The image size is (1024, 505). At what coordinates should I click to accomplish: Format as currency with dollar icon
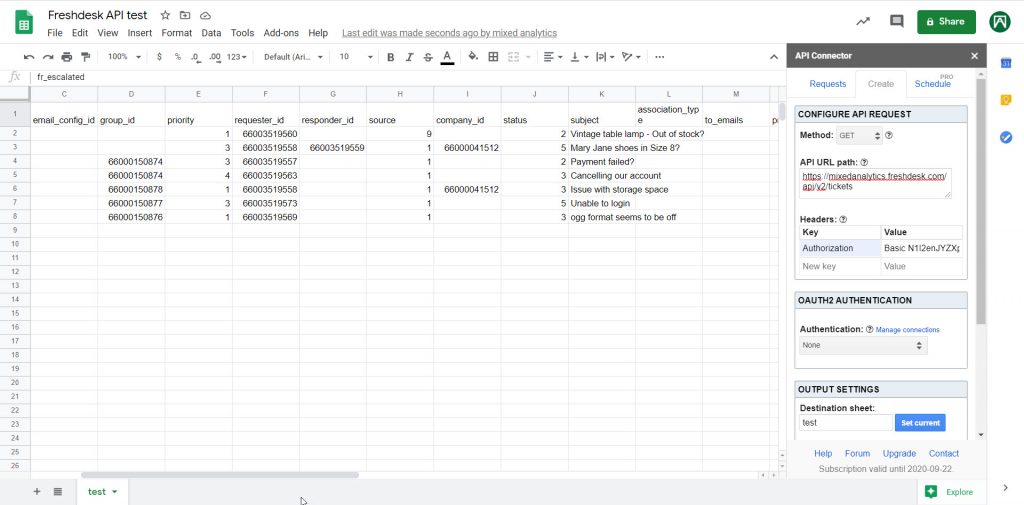(159, 57)
